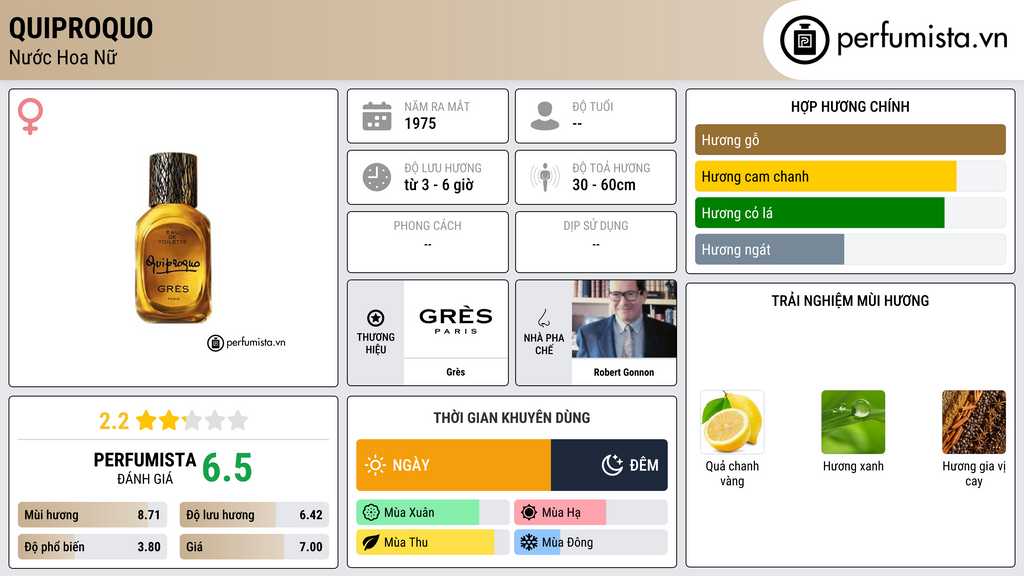Viewport: 1024px width, 576px height.
Task: Click the Mùi hương 8.71 score bar
Action: click(x=92, y=515)
